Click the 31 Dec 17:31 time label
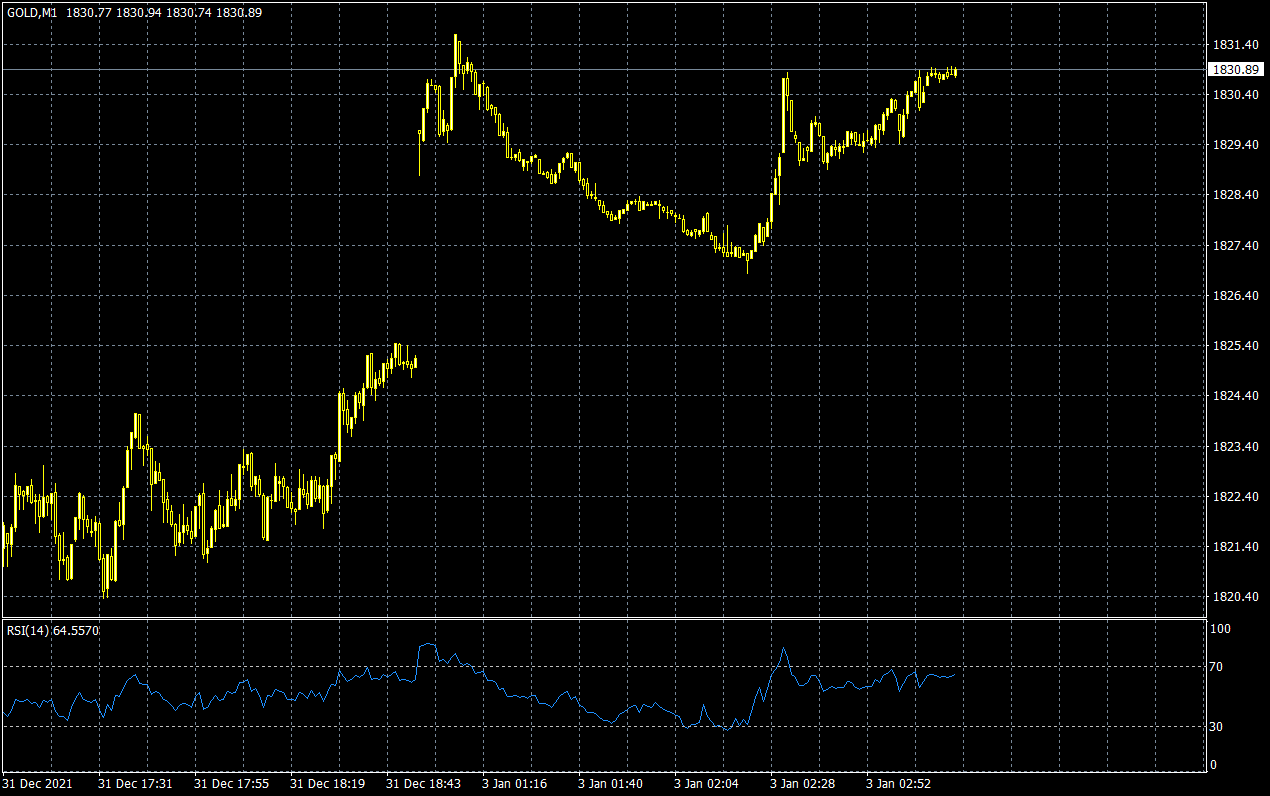The image size is (1270, 796). (x=135, y=783)
